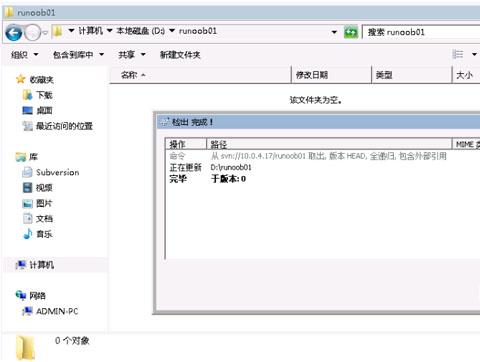Click runoob01 window title folder icon
Viewport: 480px width, 362px height.
coord(9,12)
